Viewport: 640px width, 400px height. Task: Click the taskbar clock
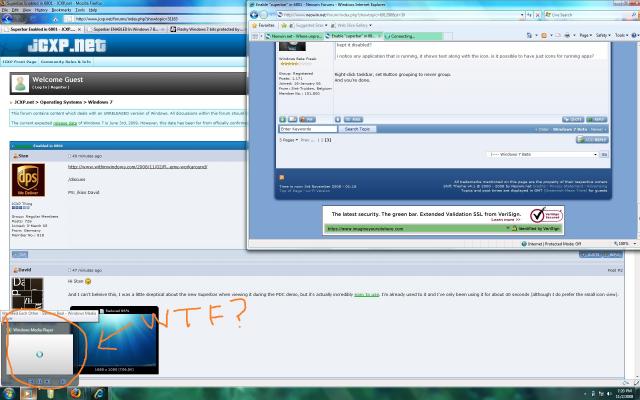pos(623,394)
